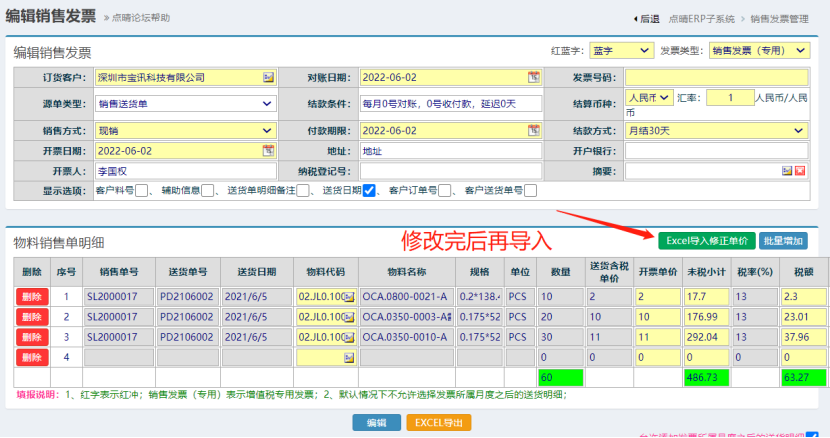Enable the 客户料号 display checkbox
Image resolution: width=830 pixels, height=438 pixels.
coord(142,191)
